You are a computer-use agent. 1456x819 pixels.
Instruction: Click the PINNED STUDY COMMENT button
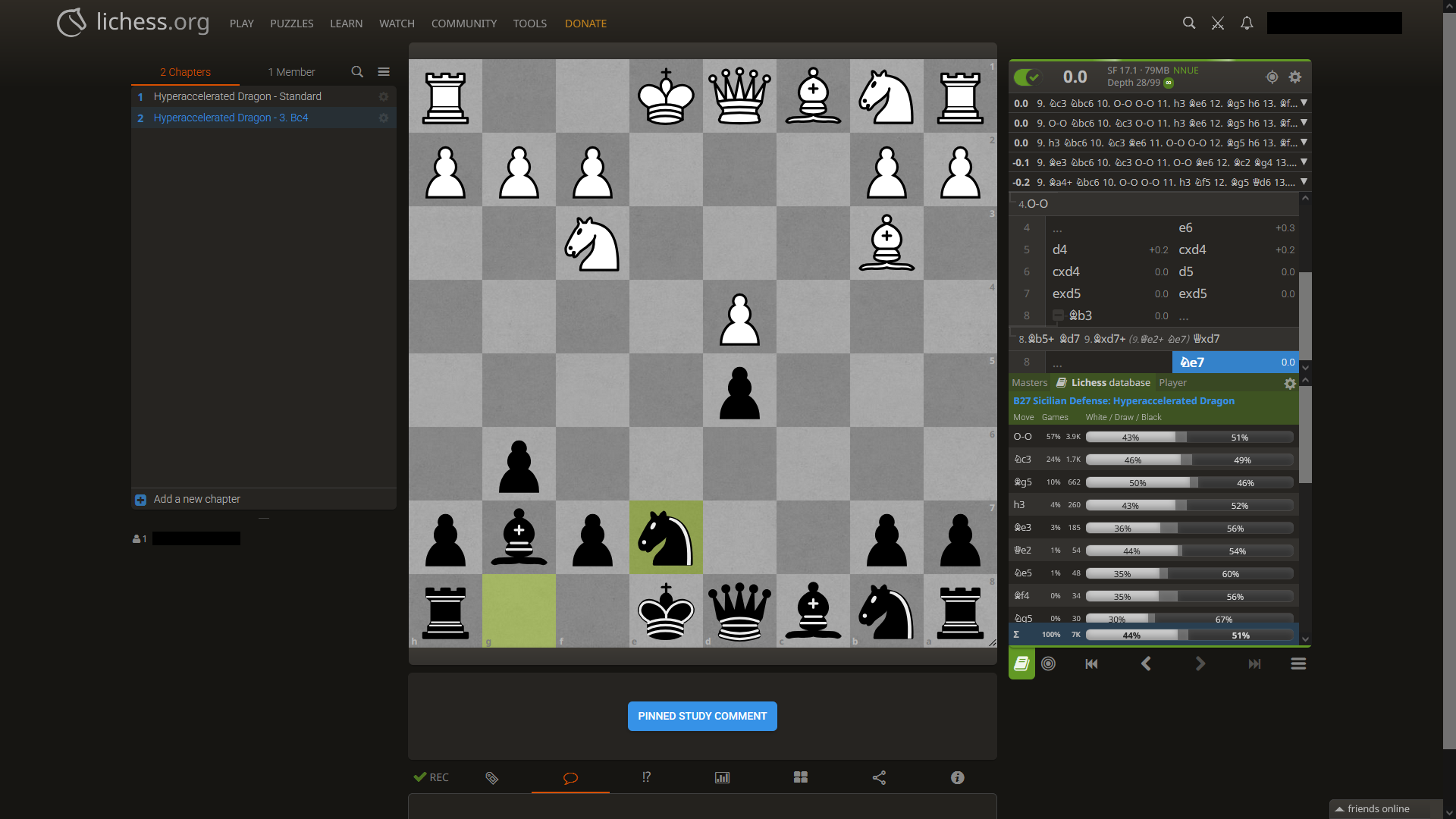(x=702, y=716)
